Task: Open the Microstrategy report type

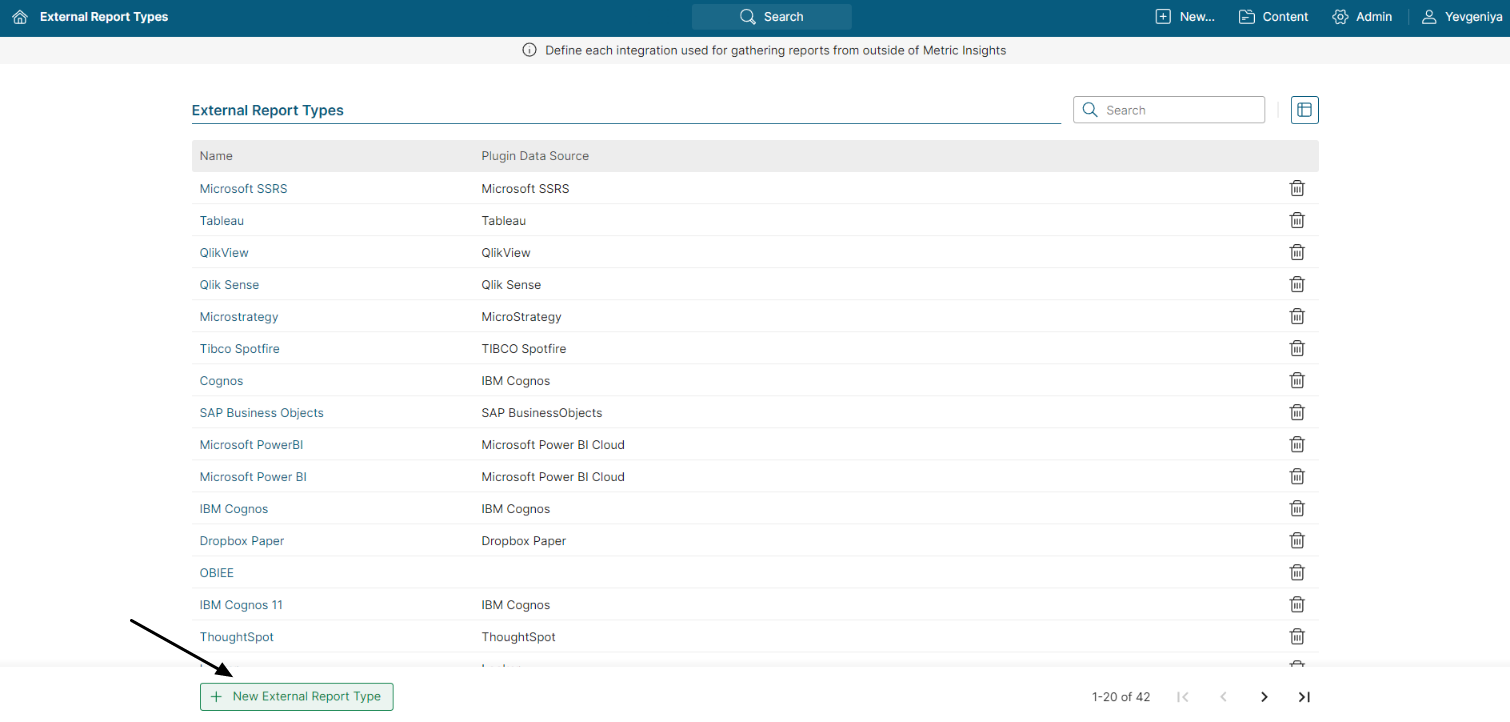Action: 239,316
